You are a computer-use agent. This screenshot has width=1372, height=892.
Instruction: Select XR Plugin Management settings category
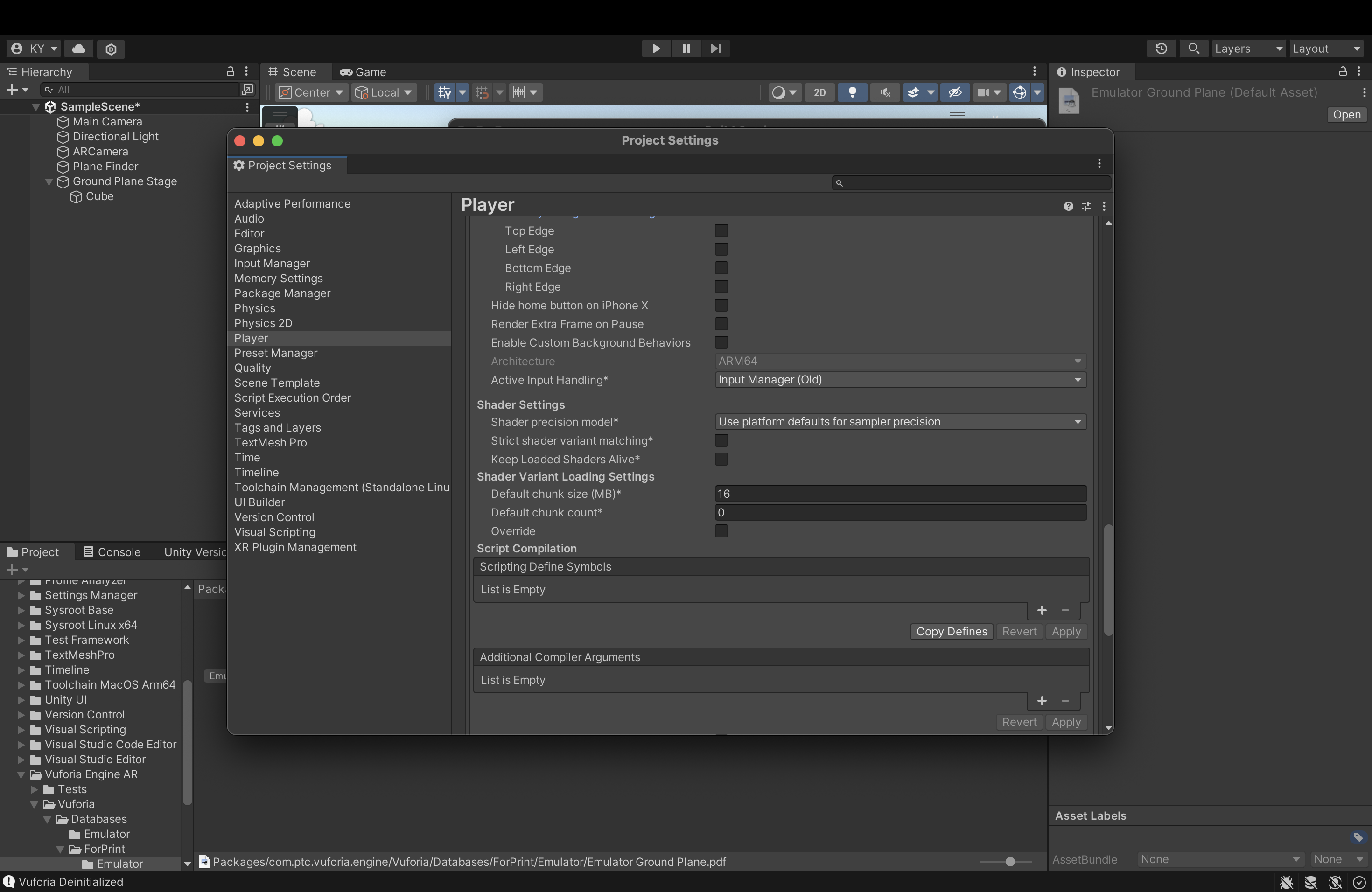coord(295,547)
